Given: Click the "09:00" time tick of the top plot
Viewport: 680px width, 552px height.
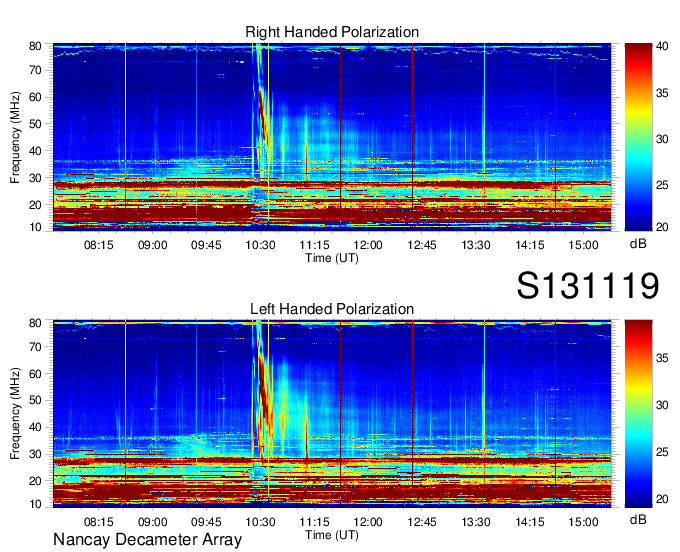Looking at the screenshot, I should (153, 245).
